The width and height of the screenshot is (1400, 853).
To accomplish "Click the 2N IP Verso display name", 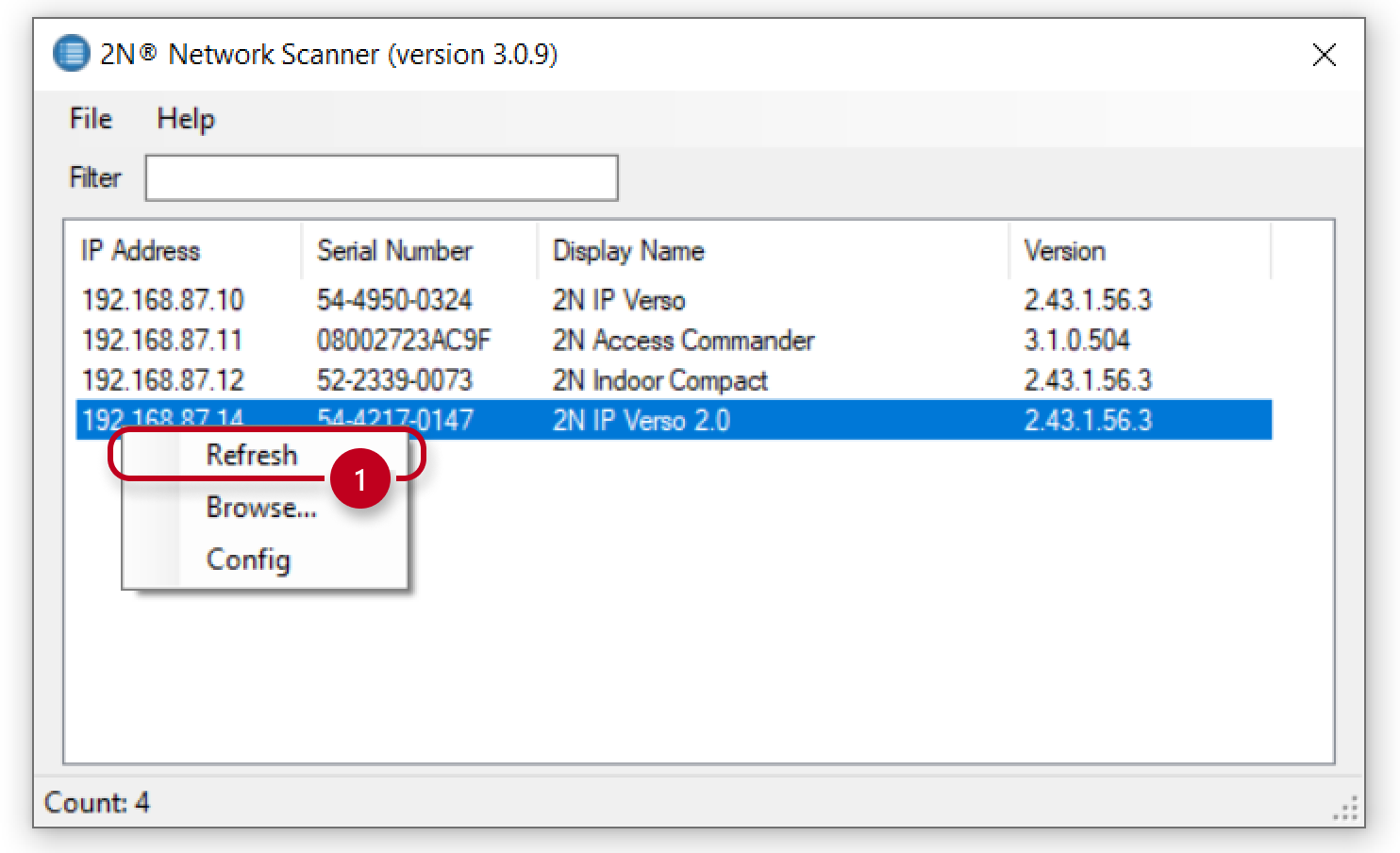I will [x=619, y=300].
